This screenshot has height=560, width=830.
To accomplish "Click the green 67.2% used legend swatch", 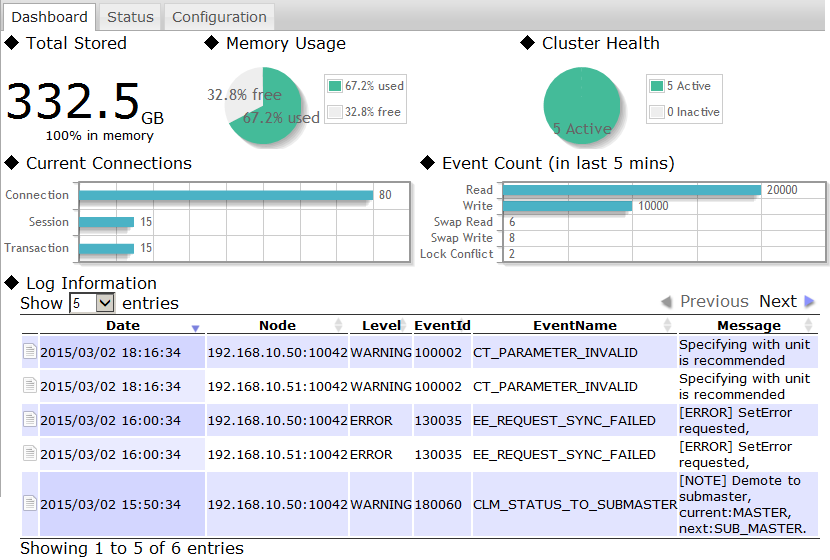I will pyautogui.click(x=335, y=86).
